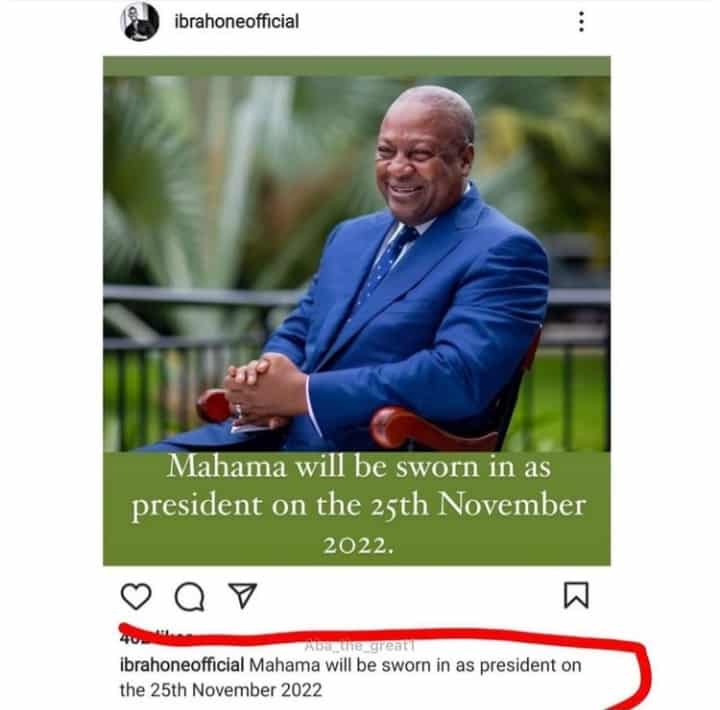Screen dimensions: 720x710
Task: Click the bold ibrahoneofficial name in caption
Action: point(182,665)
